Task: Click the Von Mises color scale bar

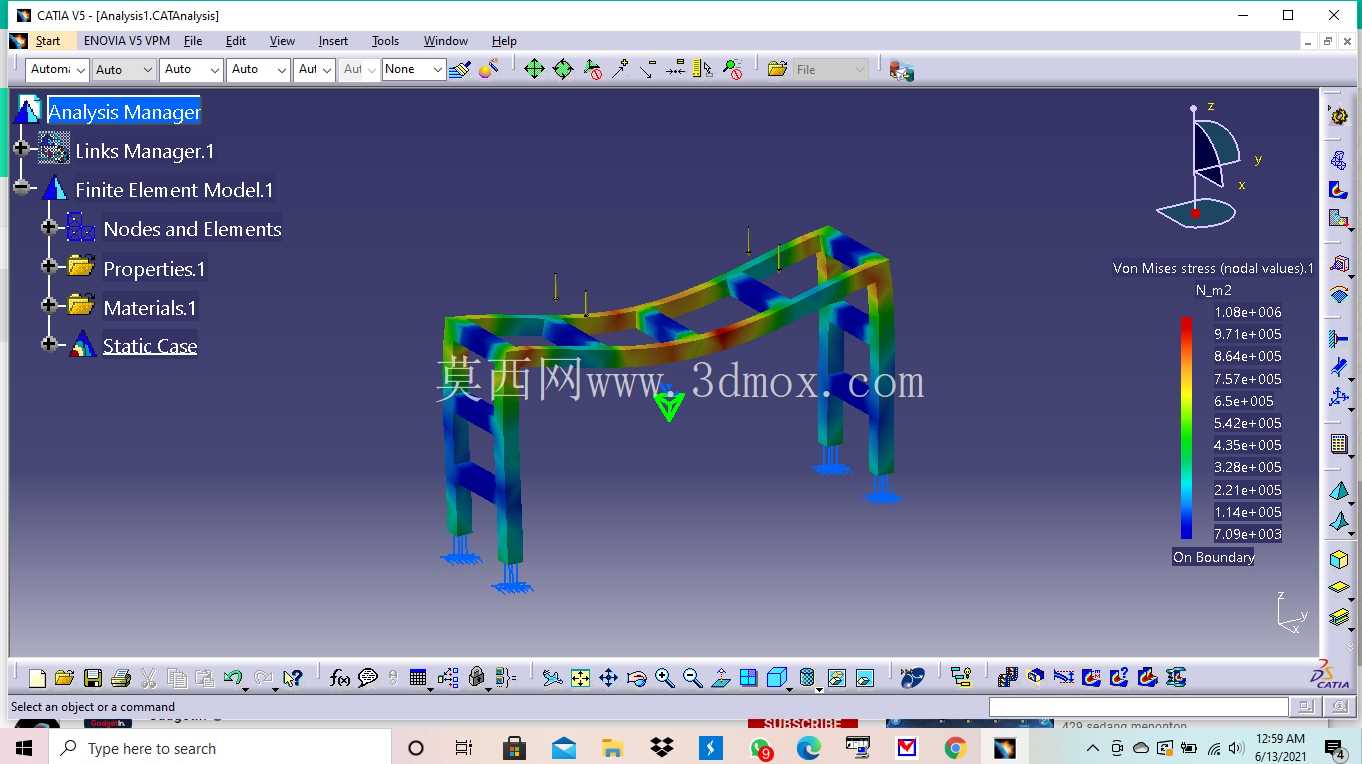Action: [1186, 428]
